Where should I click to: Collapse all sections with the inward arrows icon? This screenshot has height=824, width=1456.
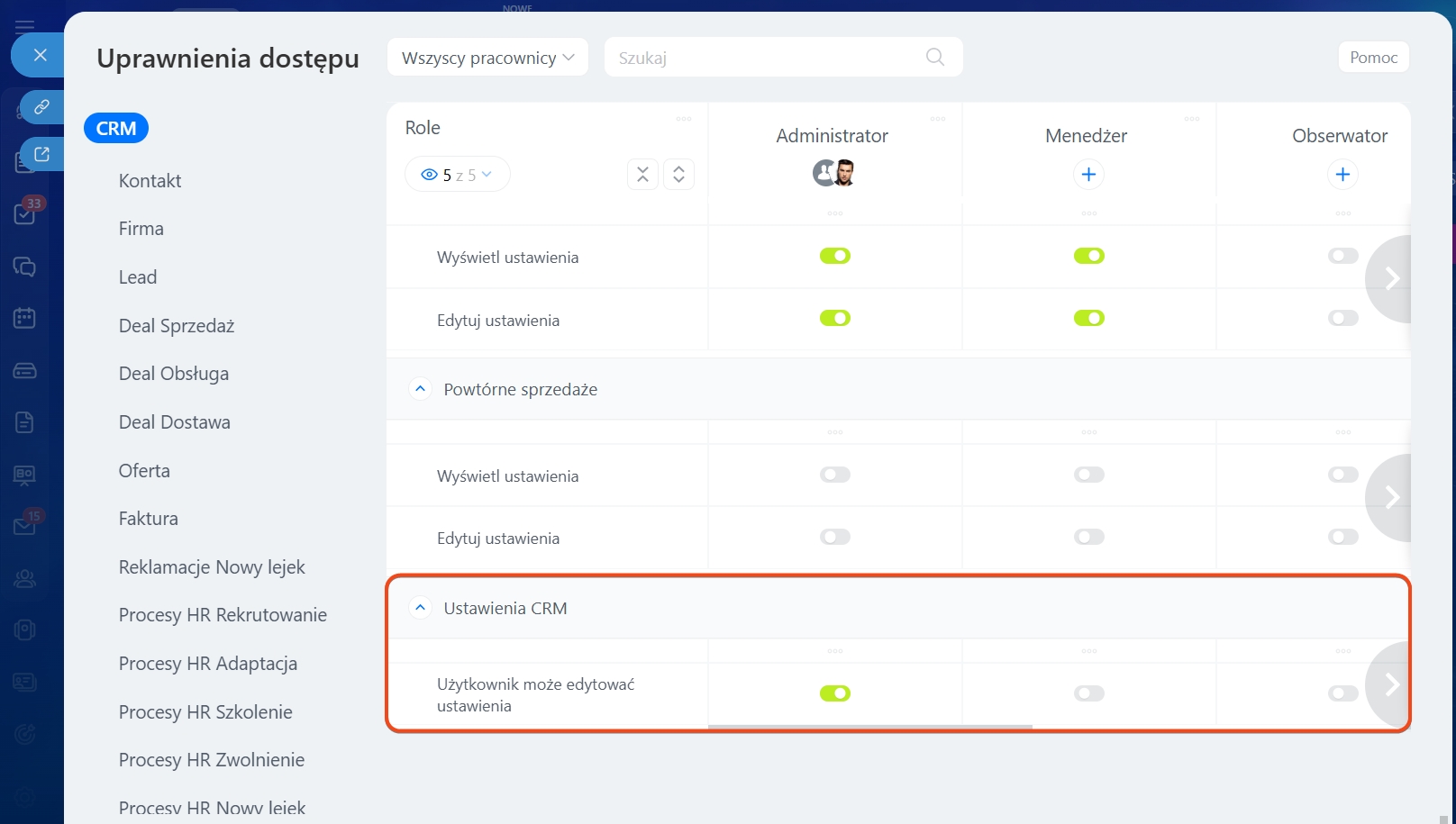click(642, 175)
